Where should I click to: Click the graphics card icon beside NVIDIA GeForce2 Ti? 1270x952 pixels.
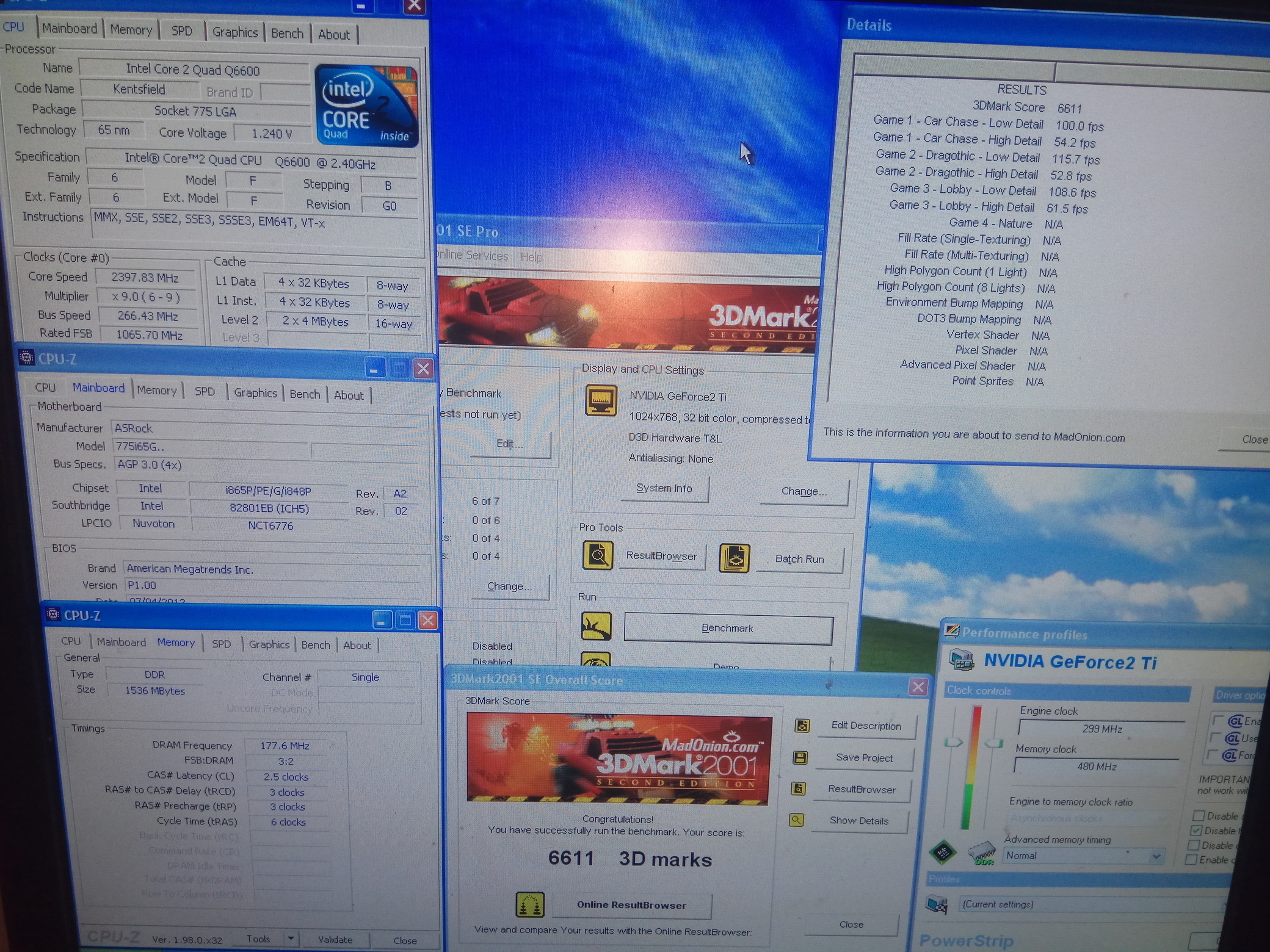[x=961, y=661]
